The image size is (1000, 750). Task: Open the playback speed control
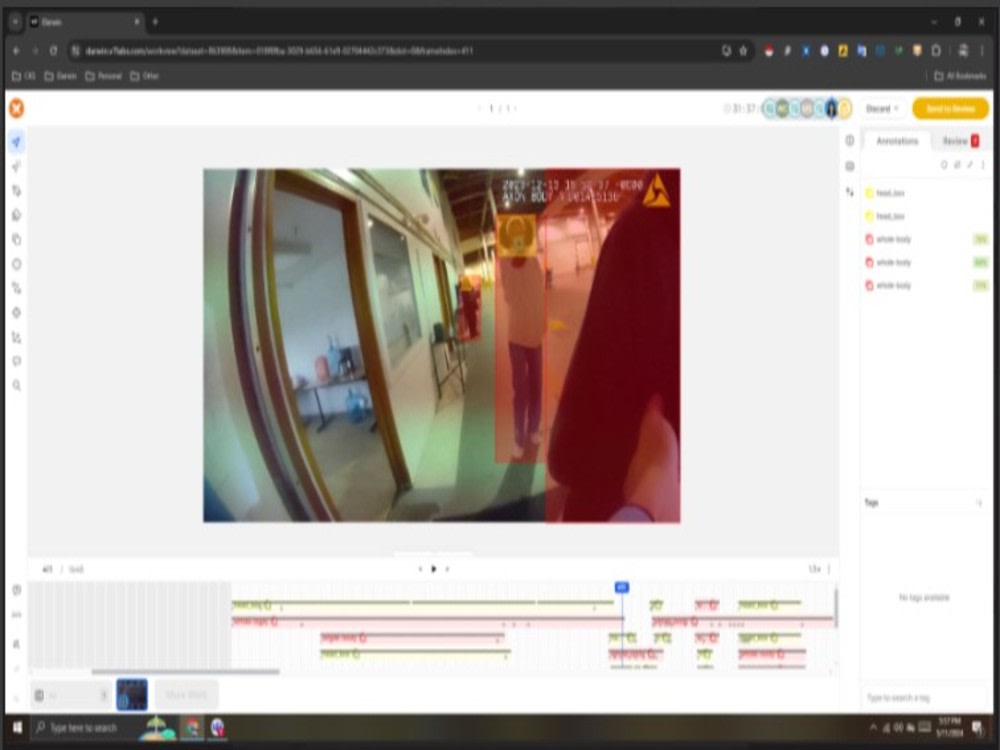click(x=814, y=569)
